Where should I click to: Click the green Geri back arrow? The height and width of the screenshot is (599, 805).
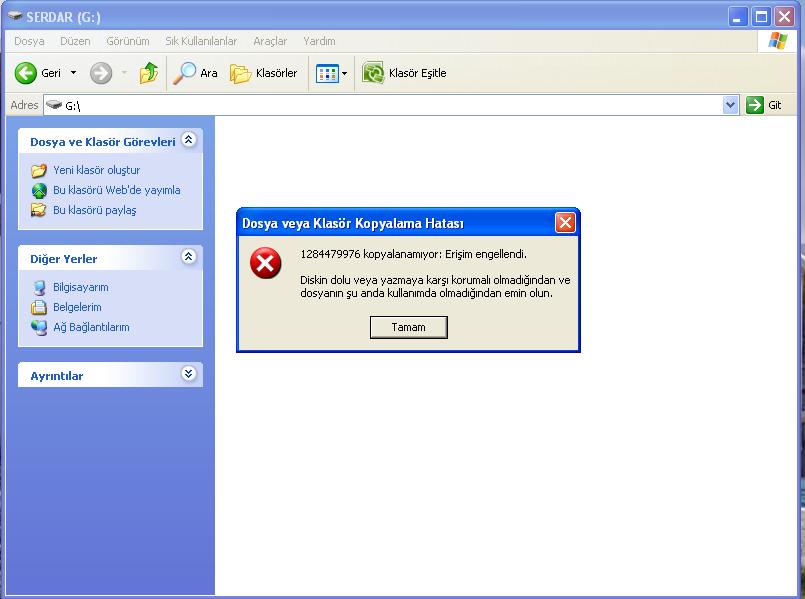[25, 73]
